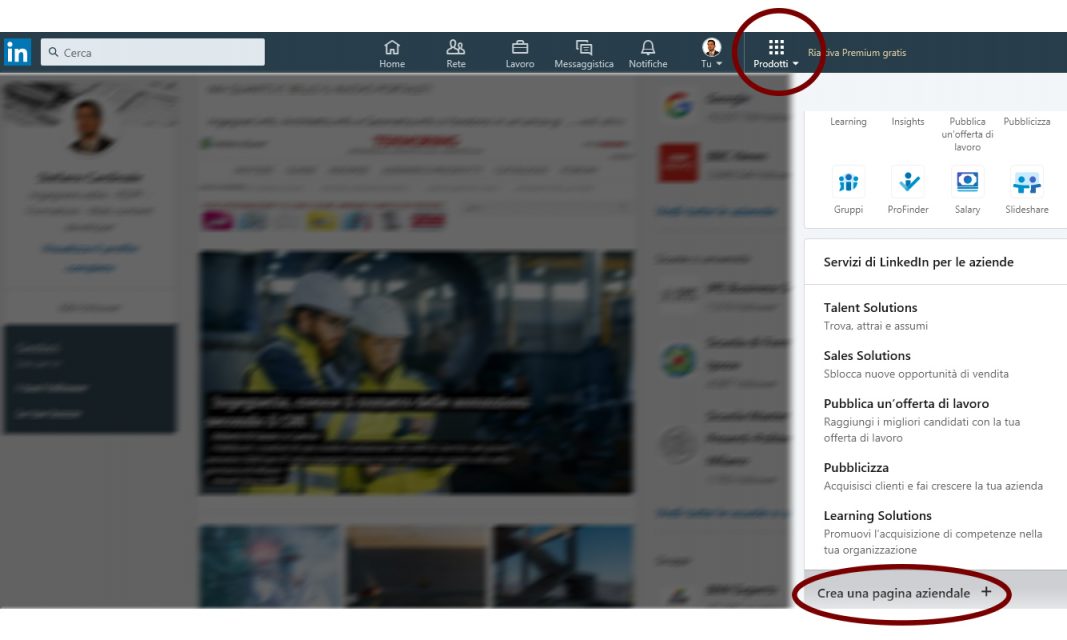Click the LinkedIn logo icon
This screenshot has width=1067, height=640.
point(17,52)
